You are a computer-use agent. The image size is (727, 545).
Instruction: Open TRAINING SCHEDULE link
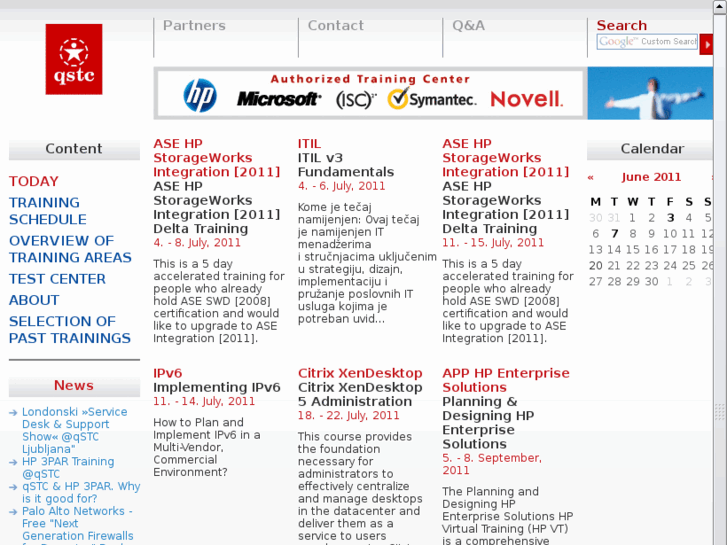(48, 211)
